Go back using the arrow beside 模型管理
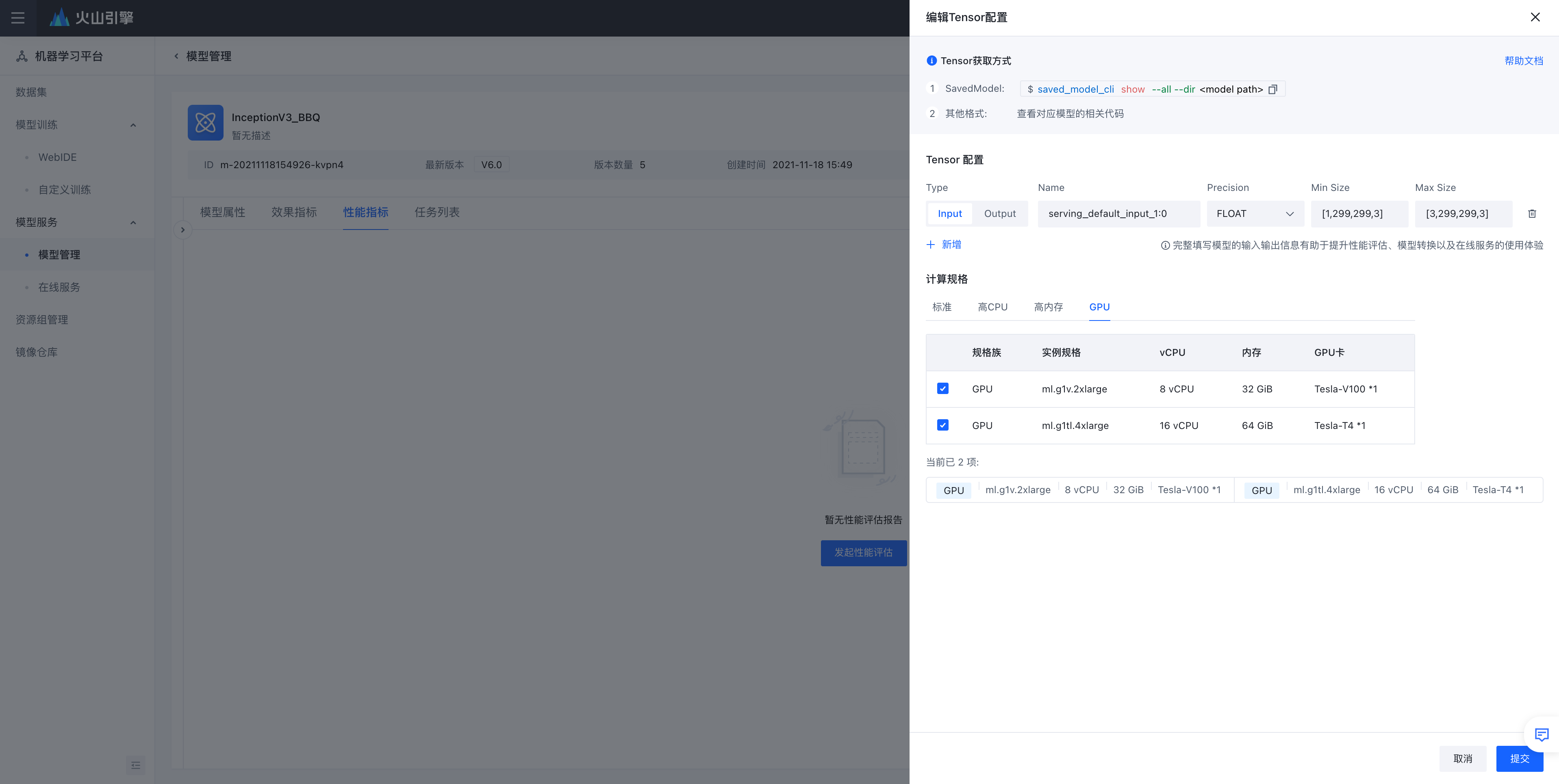This screenshot has width=1559, height=784. pyautogui.click(x=176, y=56)
